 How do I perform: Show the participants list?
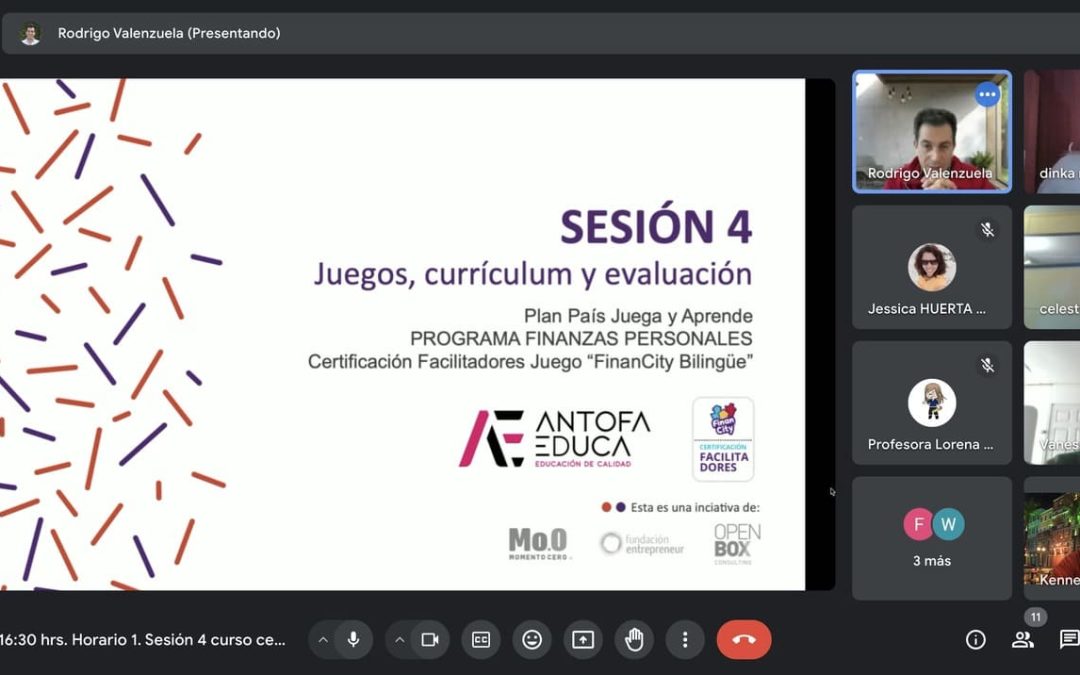pyautogui.click(x=1022, y=640)
